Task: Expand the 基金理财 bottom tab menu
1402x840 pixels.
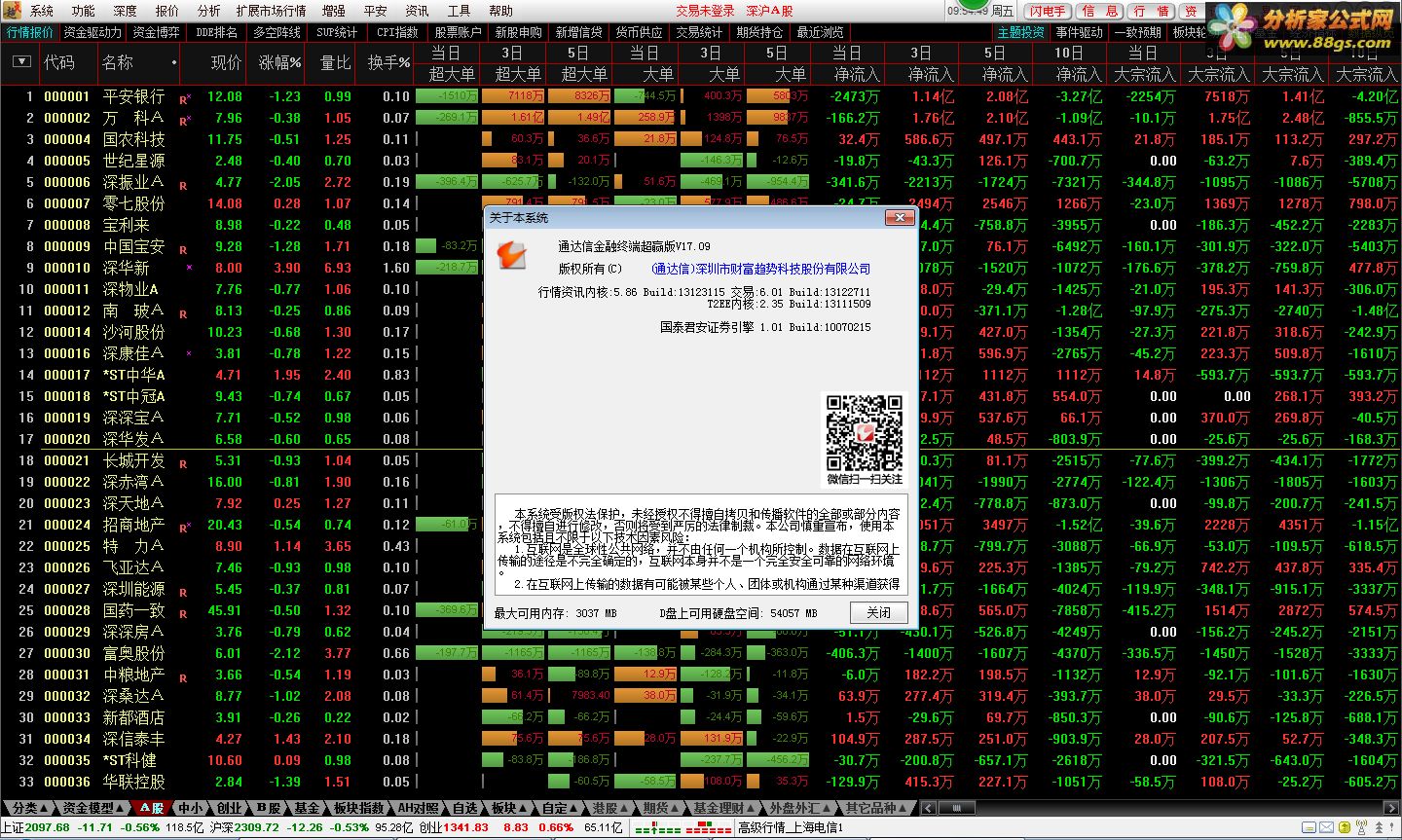Action: [x=723, y=808]
